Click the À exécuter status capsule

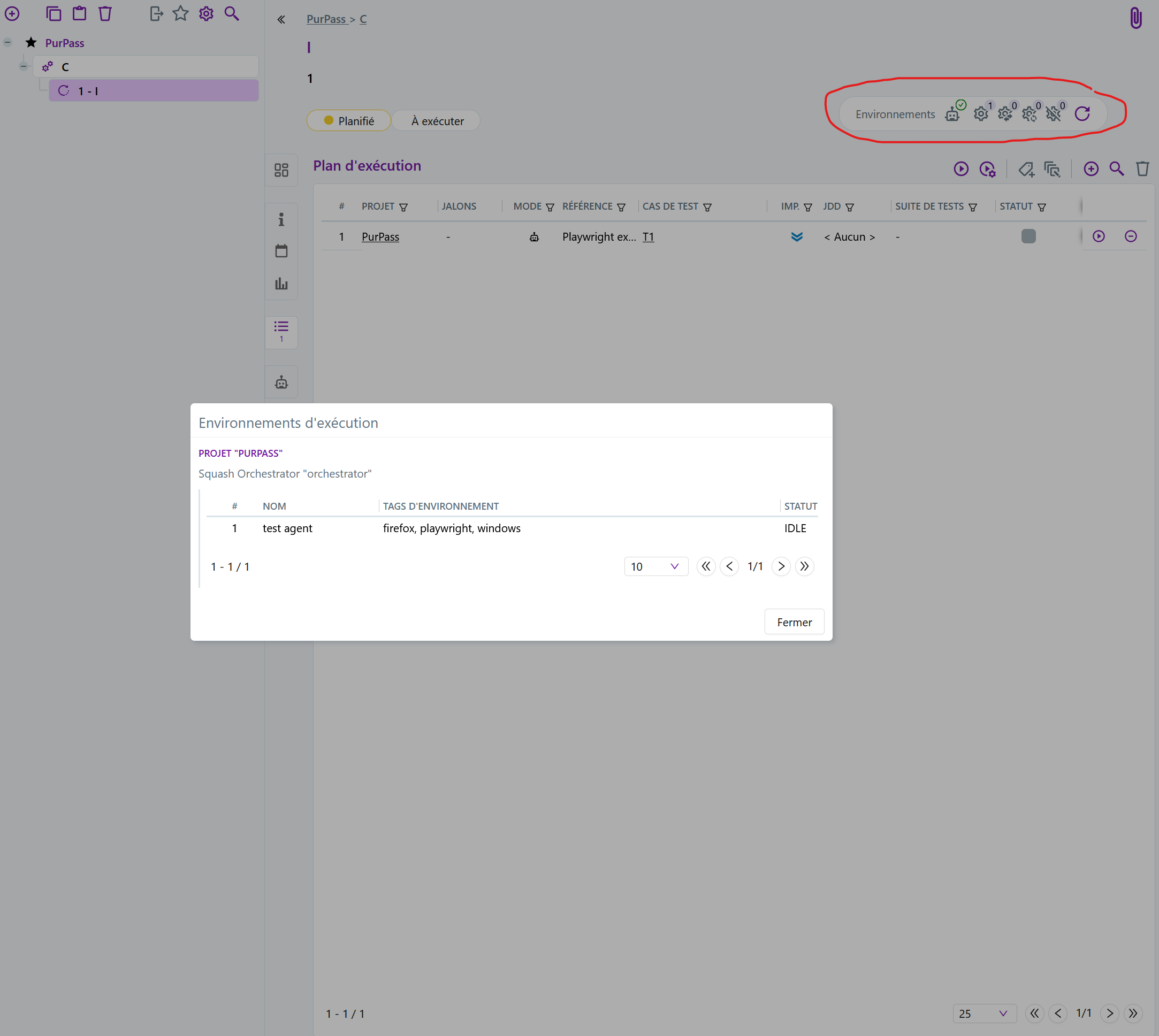pyautogui.click(x=437, y=121)
